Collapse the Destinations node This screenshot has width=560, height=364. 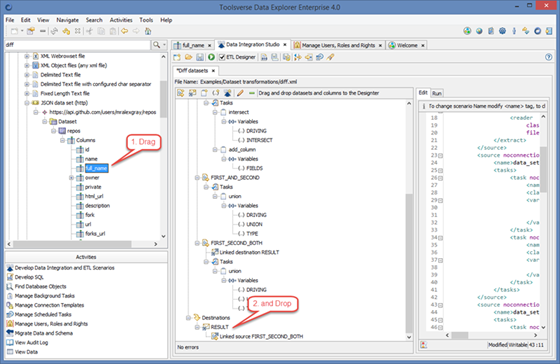[188, 318]
